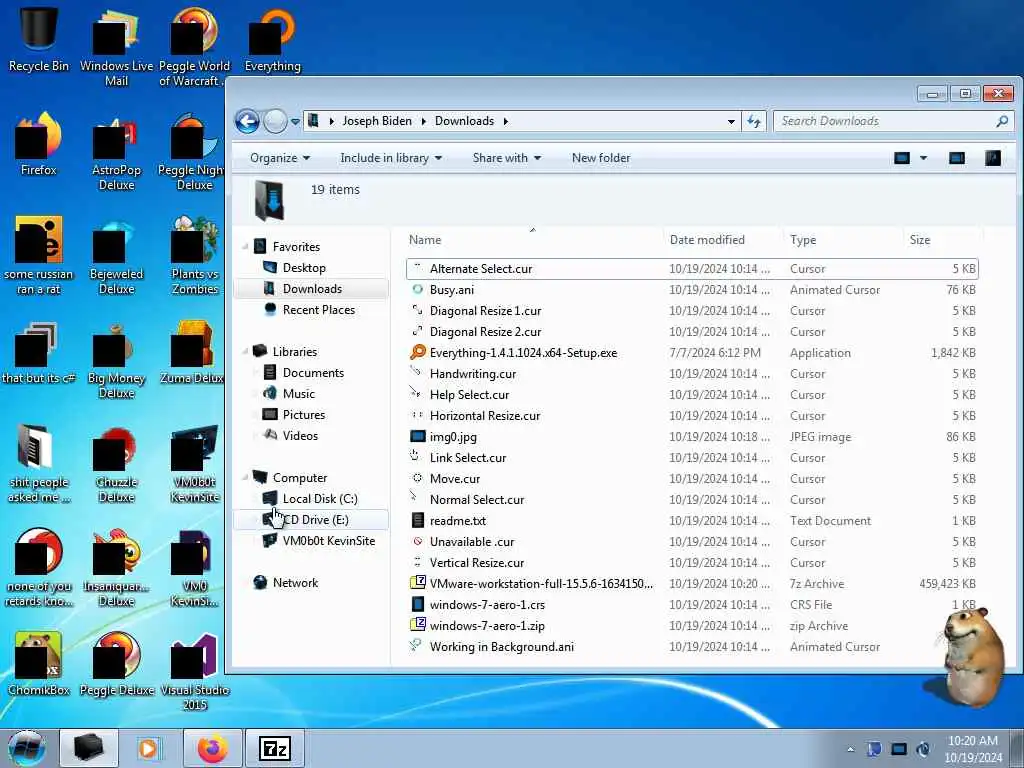Screen dimensions: 1024x768
Task: Open the Share with menu
Action: 507,158
